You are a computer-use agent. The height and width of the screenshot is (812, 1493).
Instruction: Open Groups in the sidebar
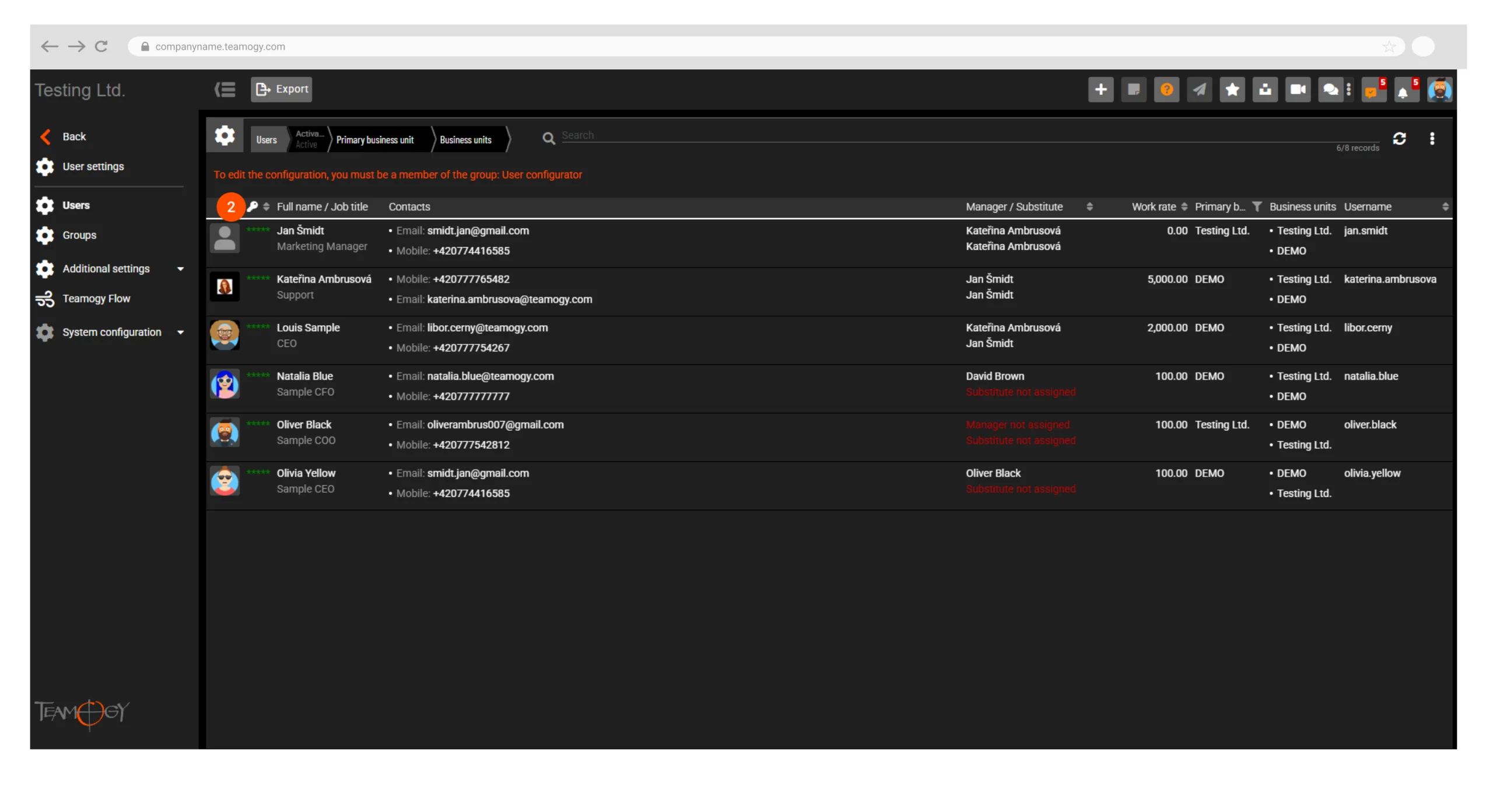[79, 235]
